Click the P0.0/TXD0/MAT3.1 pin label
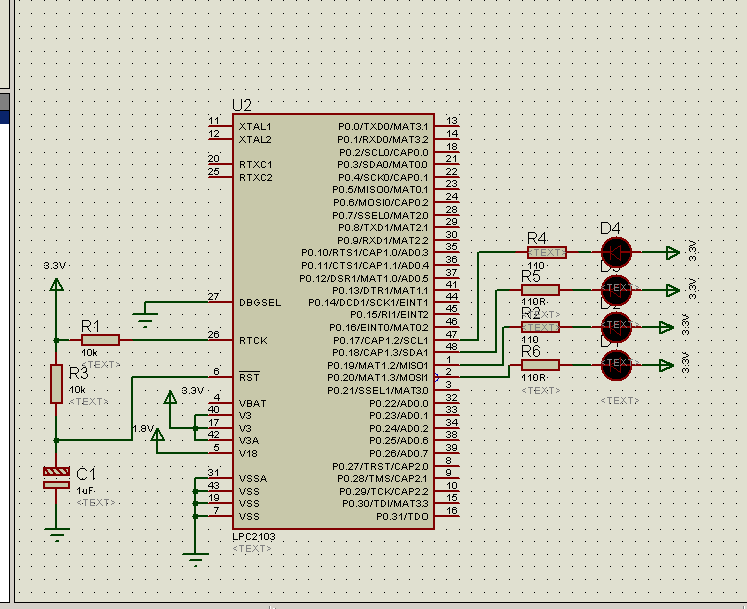Viewport: 747px width, 609px height. 383,126
